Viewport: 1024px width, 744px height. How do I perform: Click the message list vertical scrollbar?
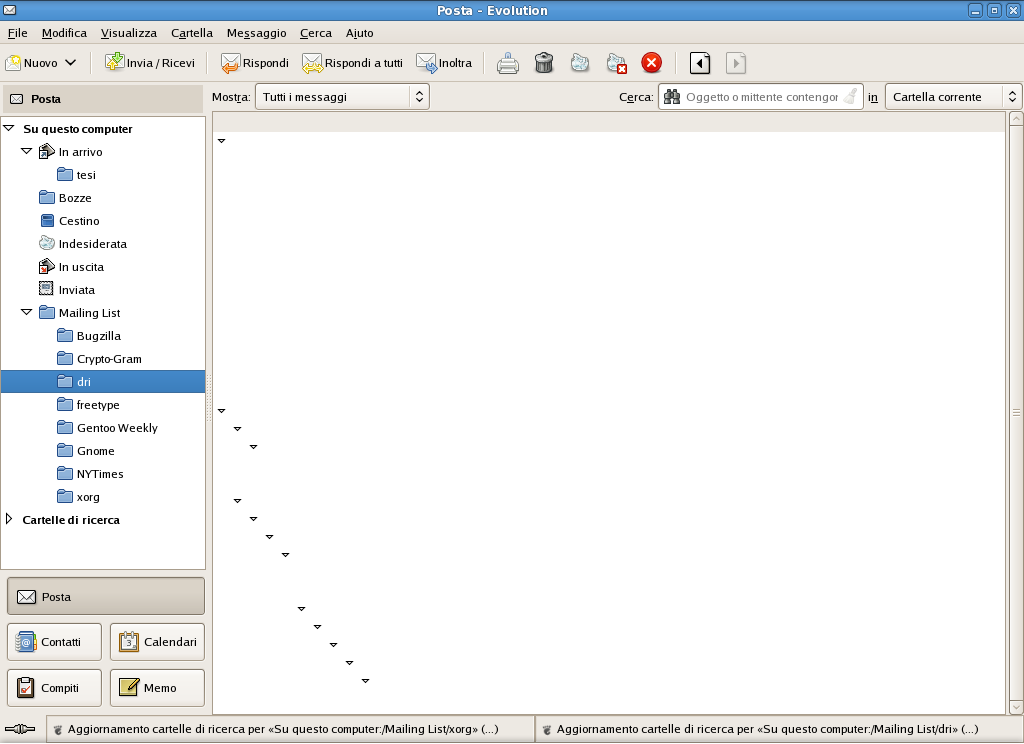point(1015,412)
